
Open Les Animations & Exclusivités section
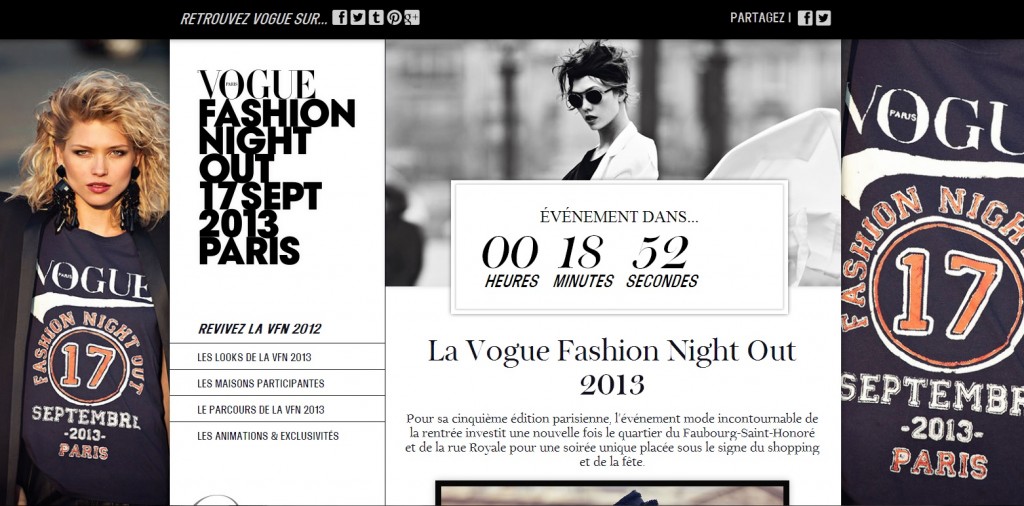pyautogui.click(x=277, y=435)
